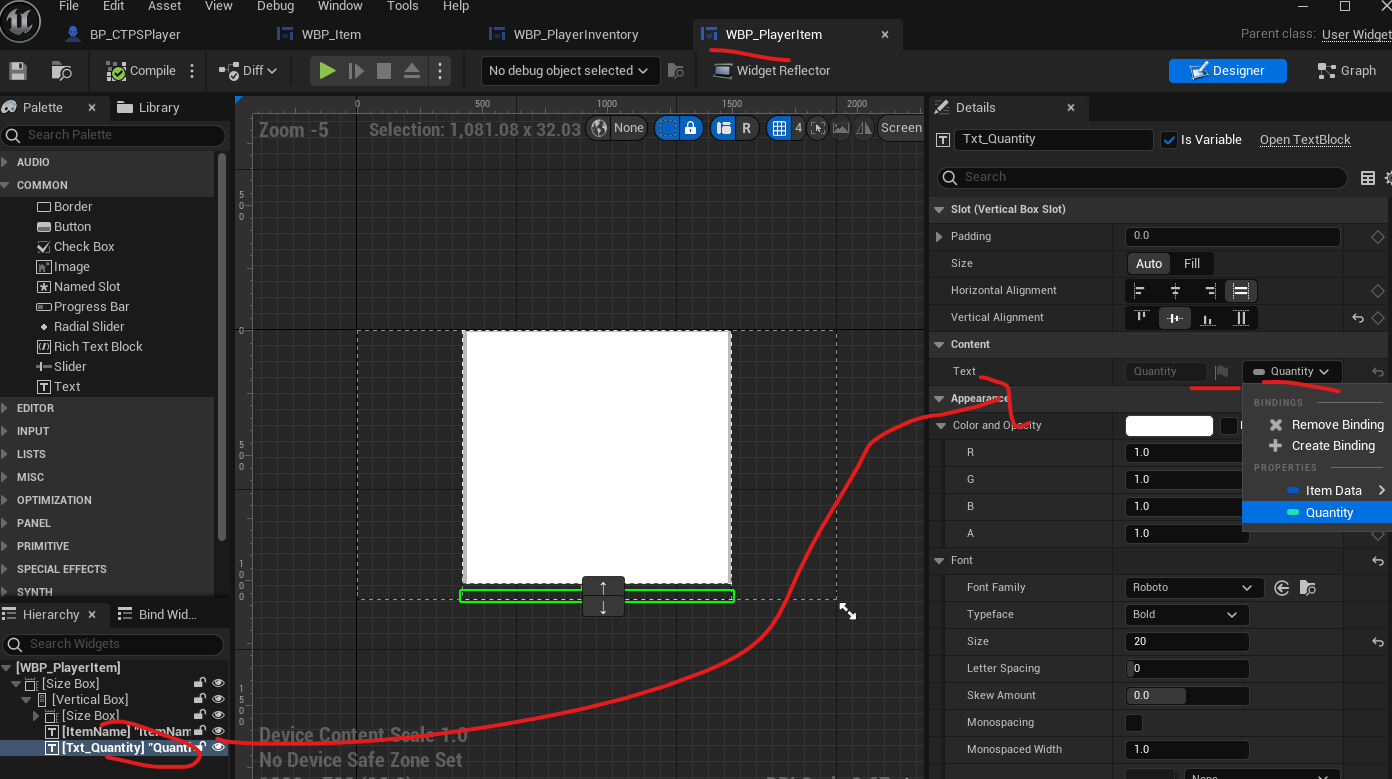
Task: Click the preview background image icon
Action: [x=841, y=128]
